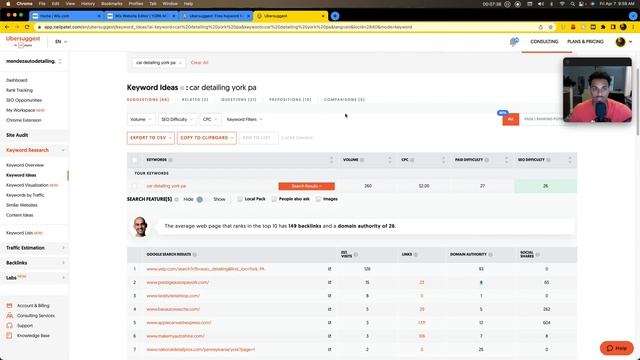The width and height of the screenshot is (640, 360).
Task: Click the info icon next to Keyword Ideas
Action: (182, 88)
